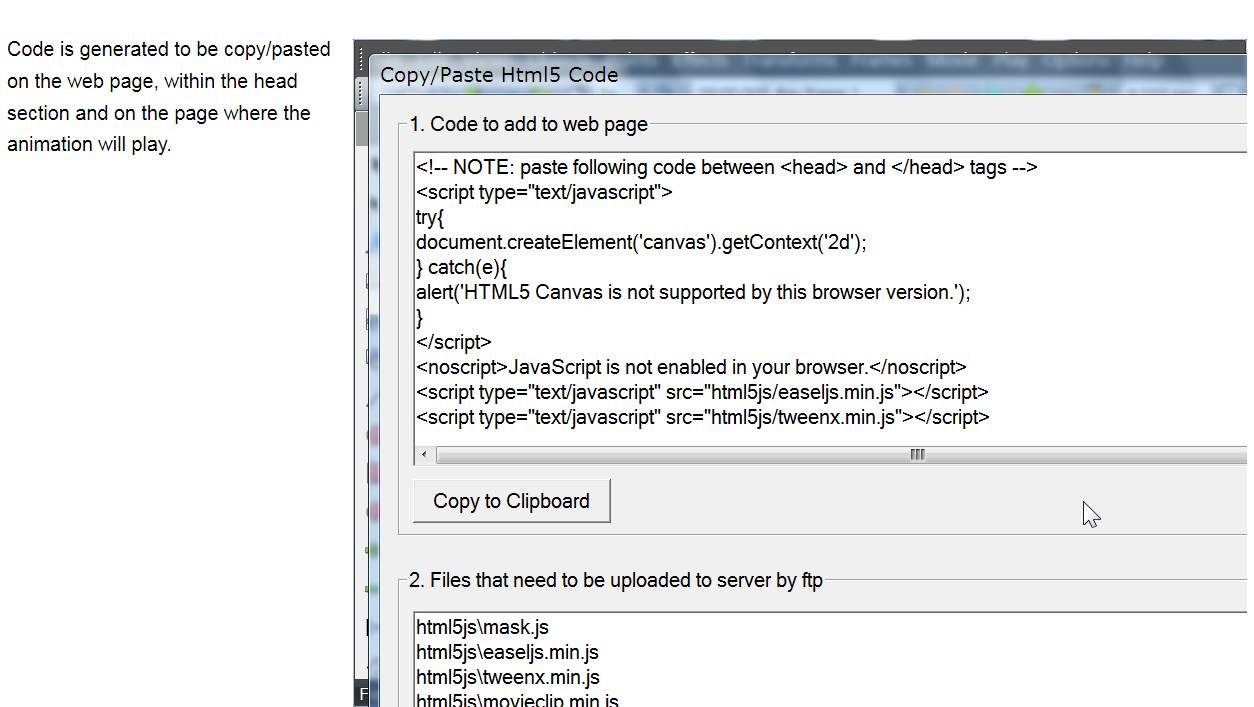Select html5js\tweenx.min.js in files list
The height and width of the screenshot is (707, 1254).
click(x=508, y=678)
